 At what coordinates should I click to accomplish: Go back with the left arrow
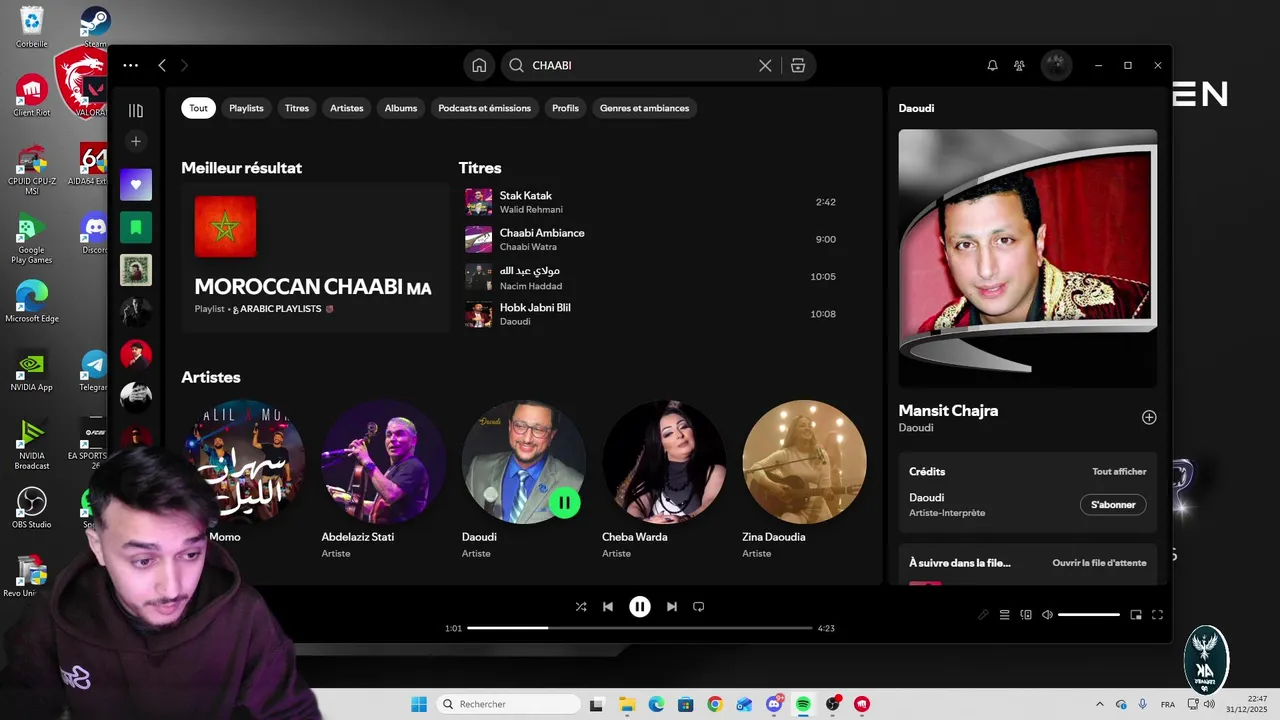tap(162, 65)
